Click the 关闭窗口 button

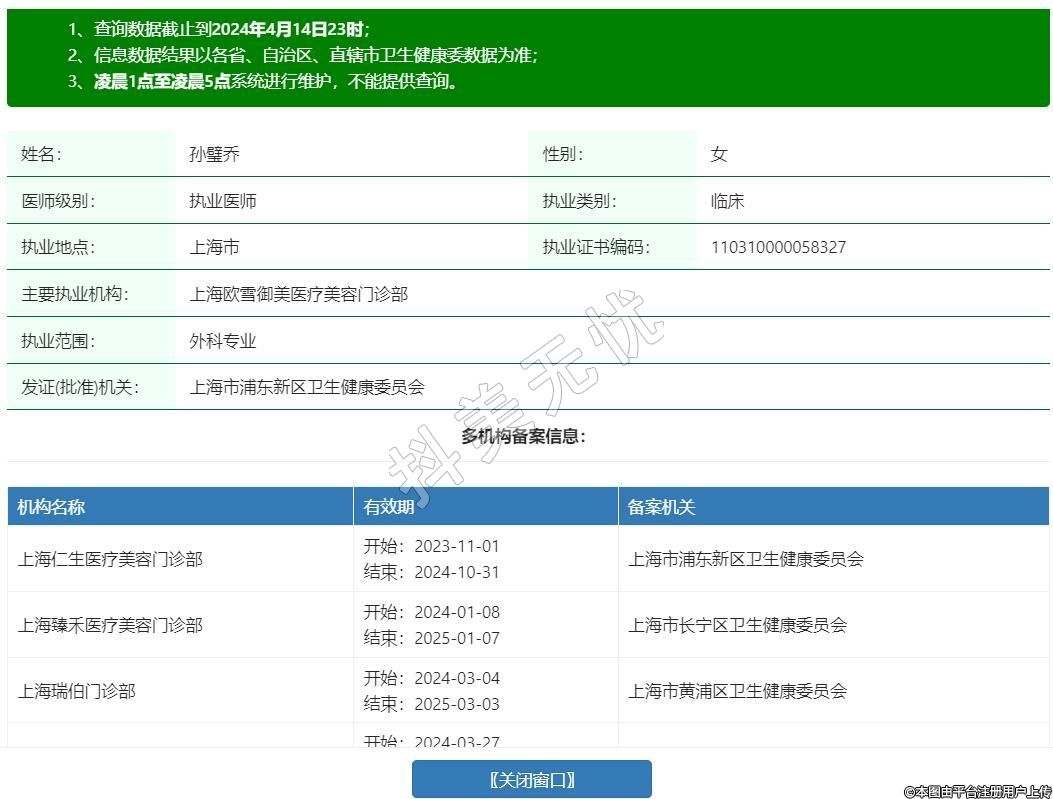click(531, 779)
